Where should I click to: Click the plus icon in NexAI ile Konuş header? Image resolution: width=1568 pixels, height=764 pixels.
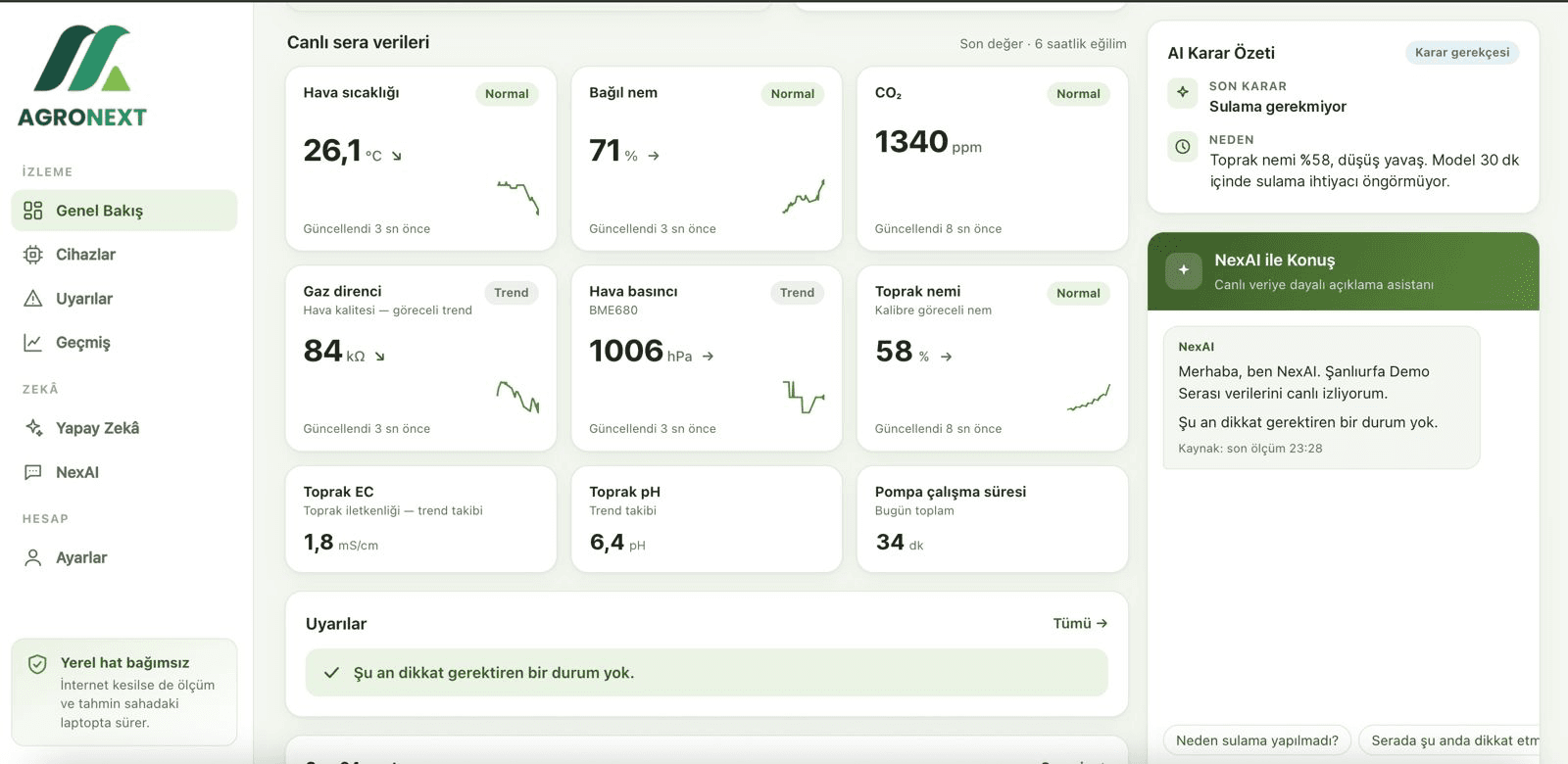click(1184, 270)
